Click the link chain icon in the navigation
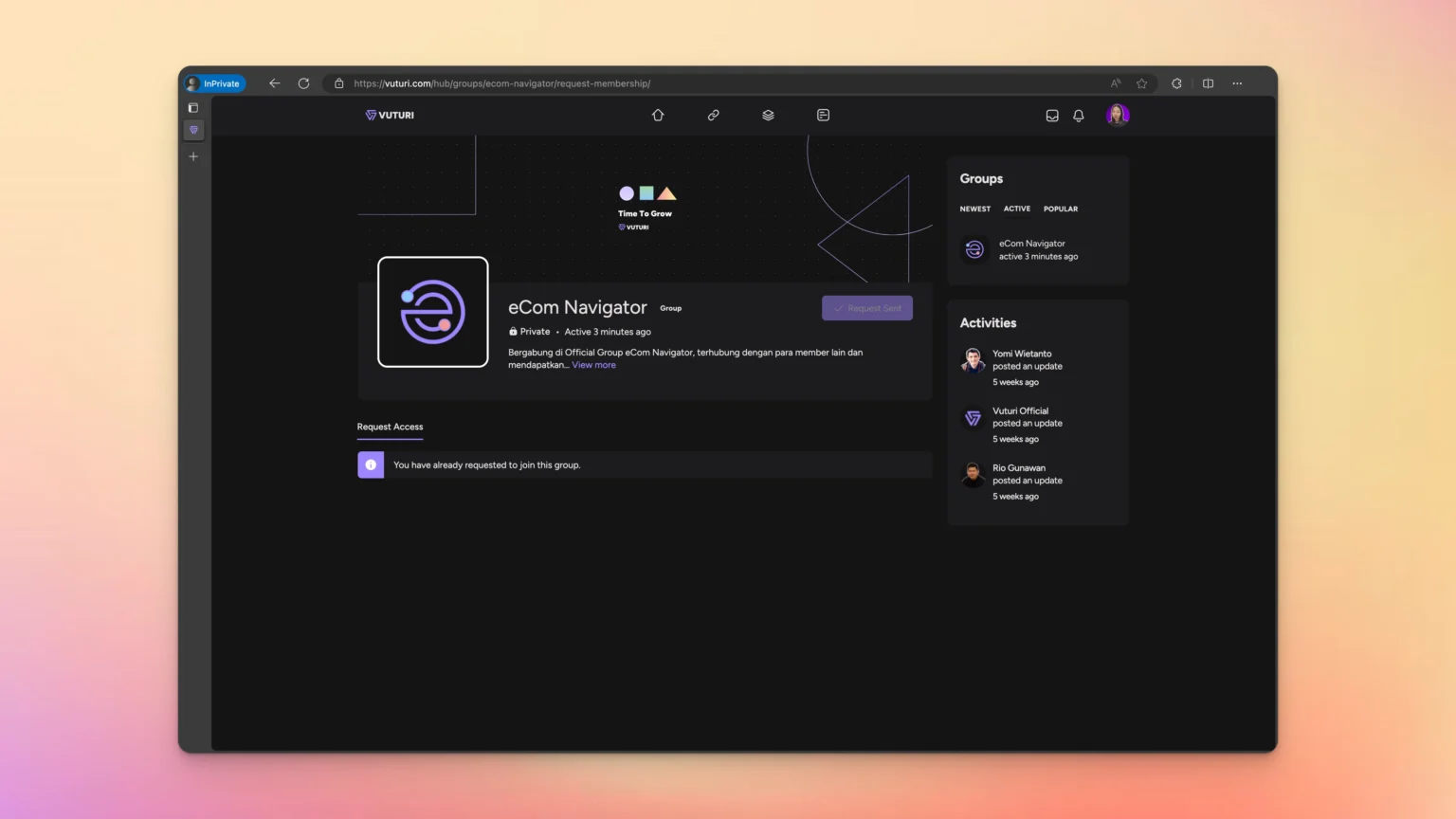 [713, 115]
